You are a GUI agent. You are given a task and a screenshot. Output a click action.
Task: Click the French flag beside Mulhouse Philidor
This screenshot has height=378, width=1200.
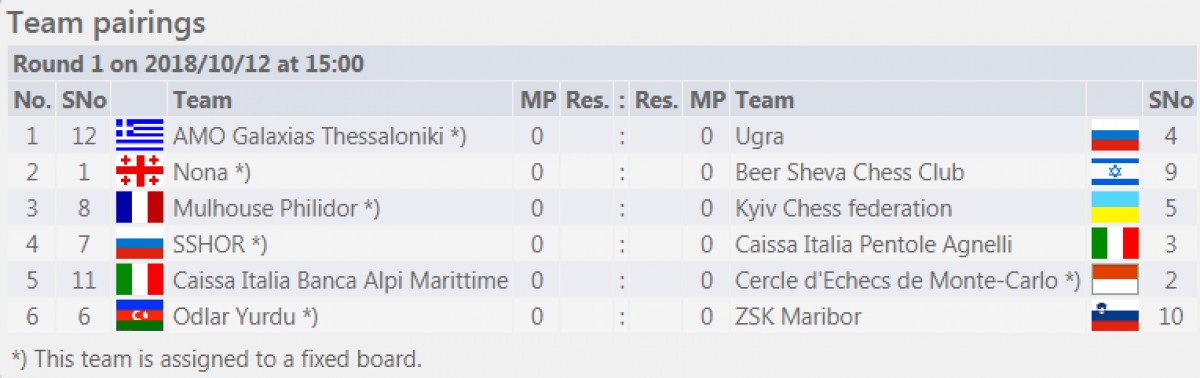point(139,208)
